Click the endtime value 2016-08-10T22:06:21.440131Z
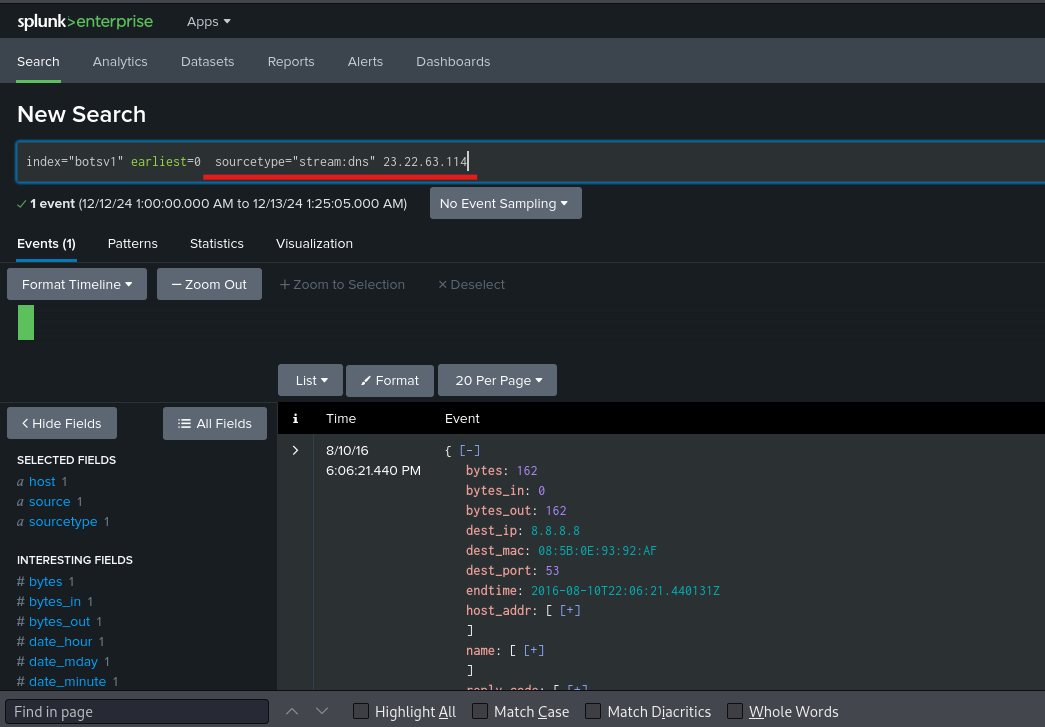The width and height of the screenshot is (1045, 727). click(625, 590)
